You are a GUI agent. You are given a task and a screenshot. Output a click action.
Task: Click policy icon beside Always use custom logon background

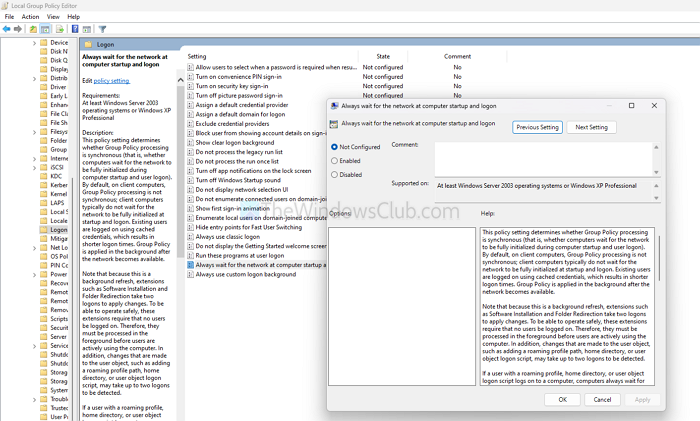[191, 274]
